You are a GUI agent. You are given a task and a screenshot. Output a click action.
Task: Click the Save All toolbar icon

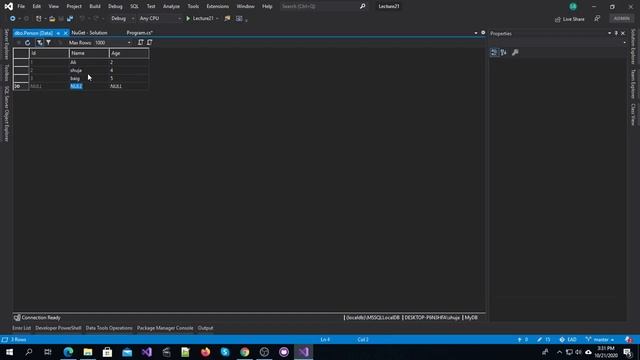click(x=70, y=18)
